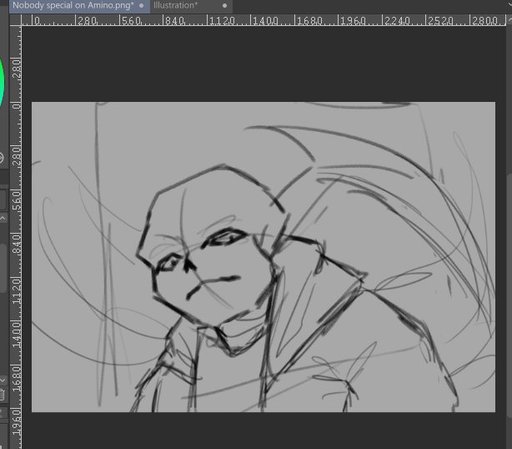Image resolution: width=512 pixels, height=449 pixels.
Task: Click the 840 mark on the vertical ruler
Action: pos(16,243)
